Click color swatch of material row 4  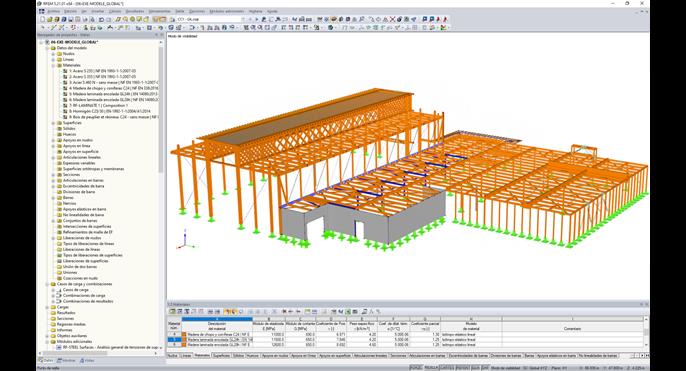(184, 334)
